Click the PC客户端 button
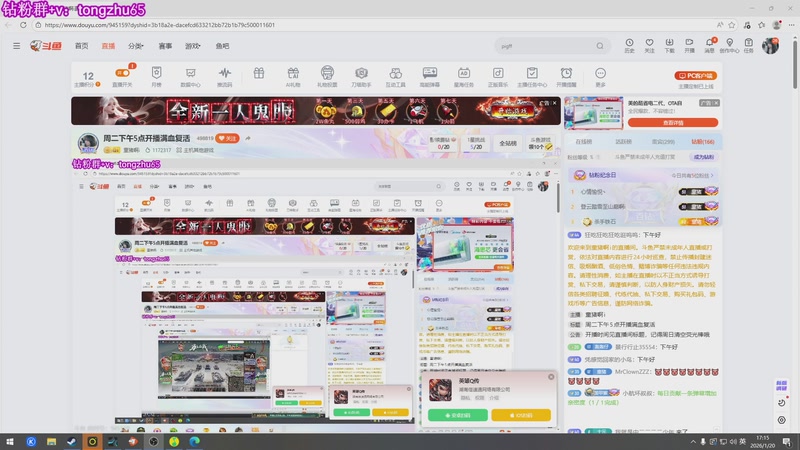800x450 pixels. click(x=696, y=76)
